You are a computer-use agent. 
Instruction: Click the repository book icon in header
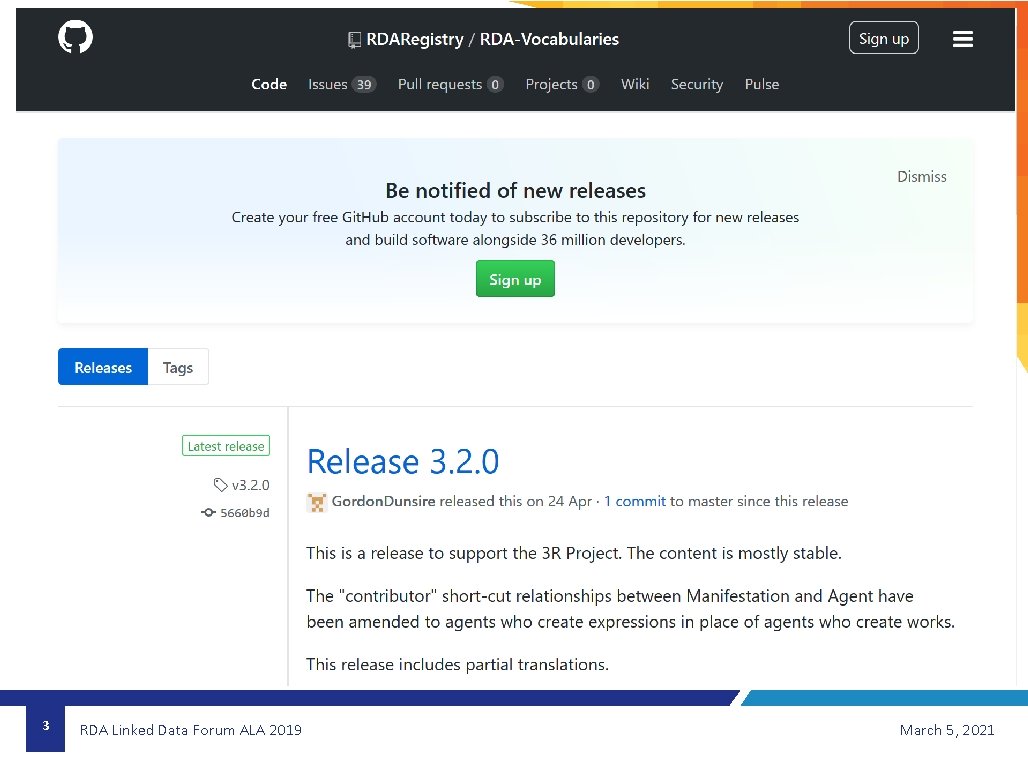[354, 40]
